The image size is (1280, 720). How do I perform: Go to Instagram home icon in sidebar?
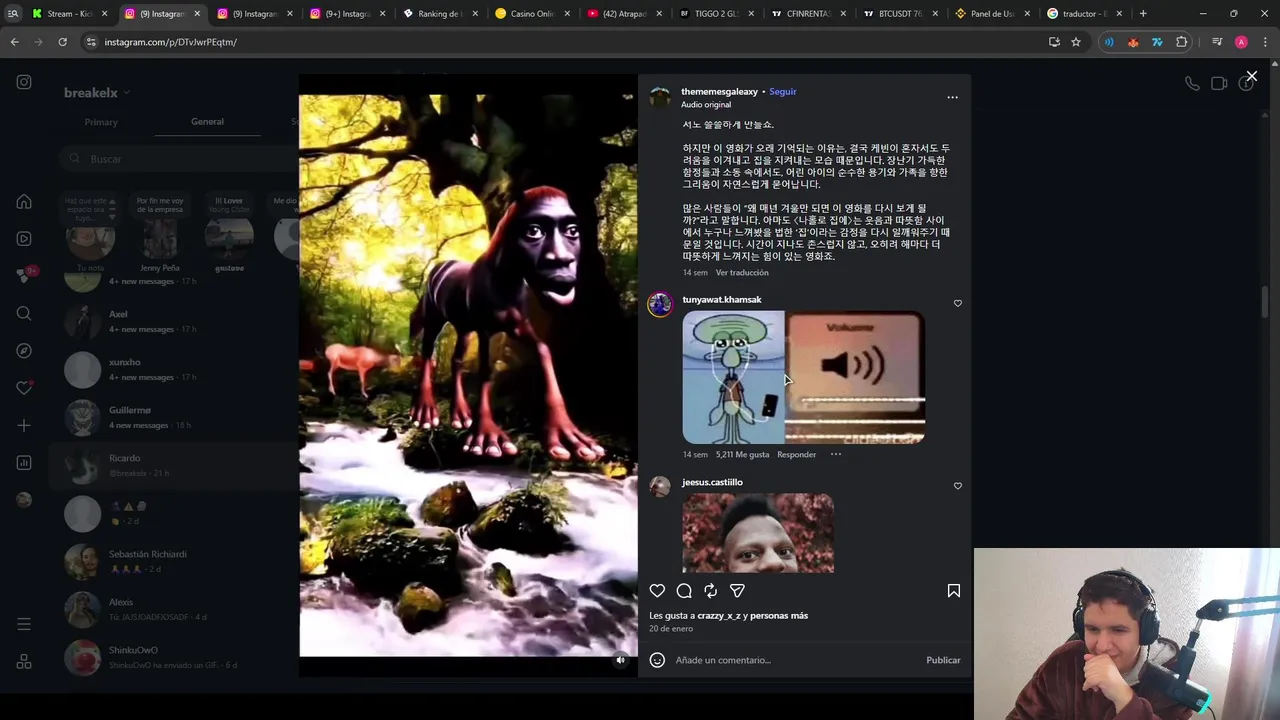click(24, 201)
